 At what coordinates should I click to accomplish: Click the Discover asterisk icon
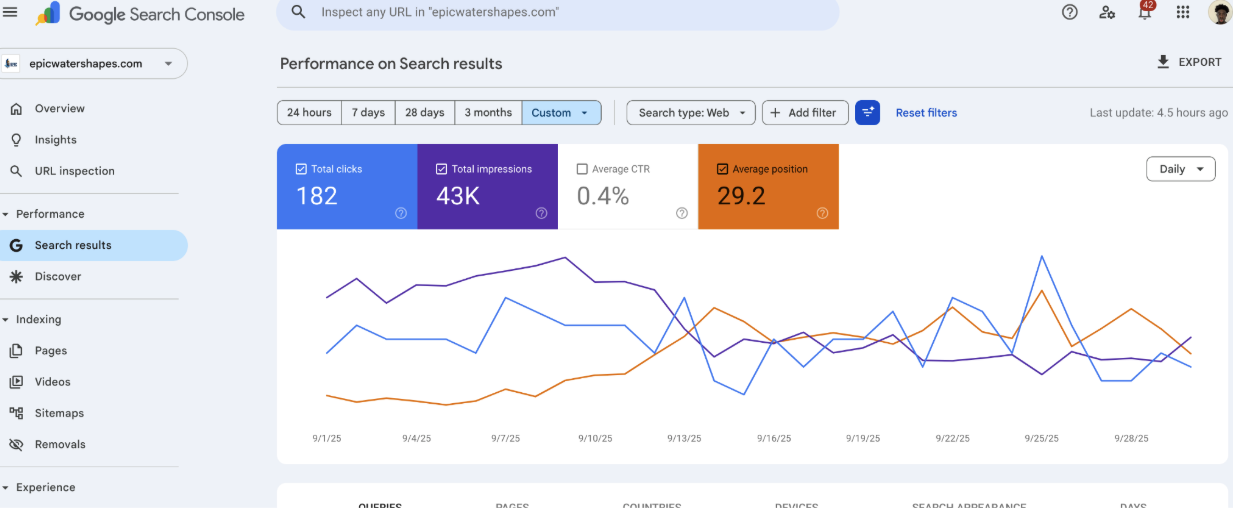coord(16,276)
